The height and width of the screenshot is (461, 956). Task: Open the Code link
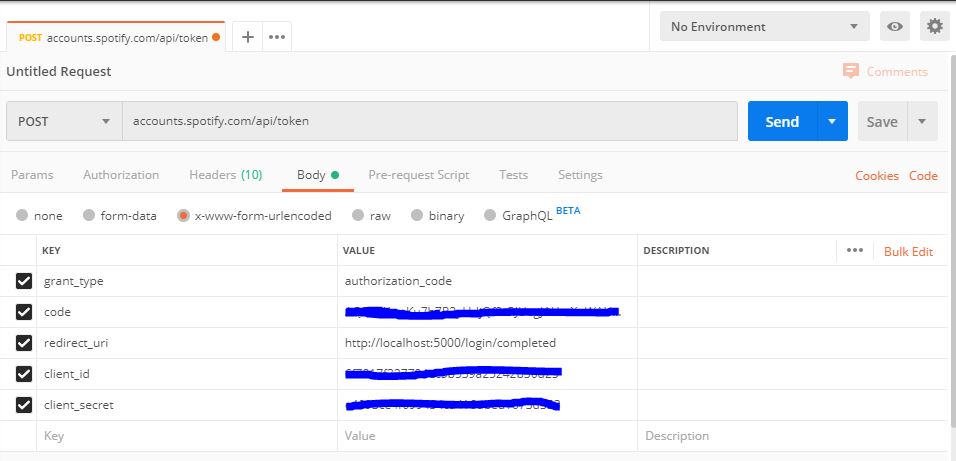(923, 176)
